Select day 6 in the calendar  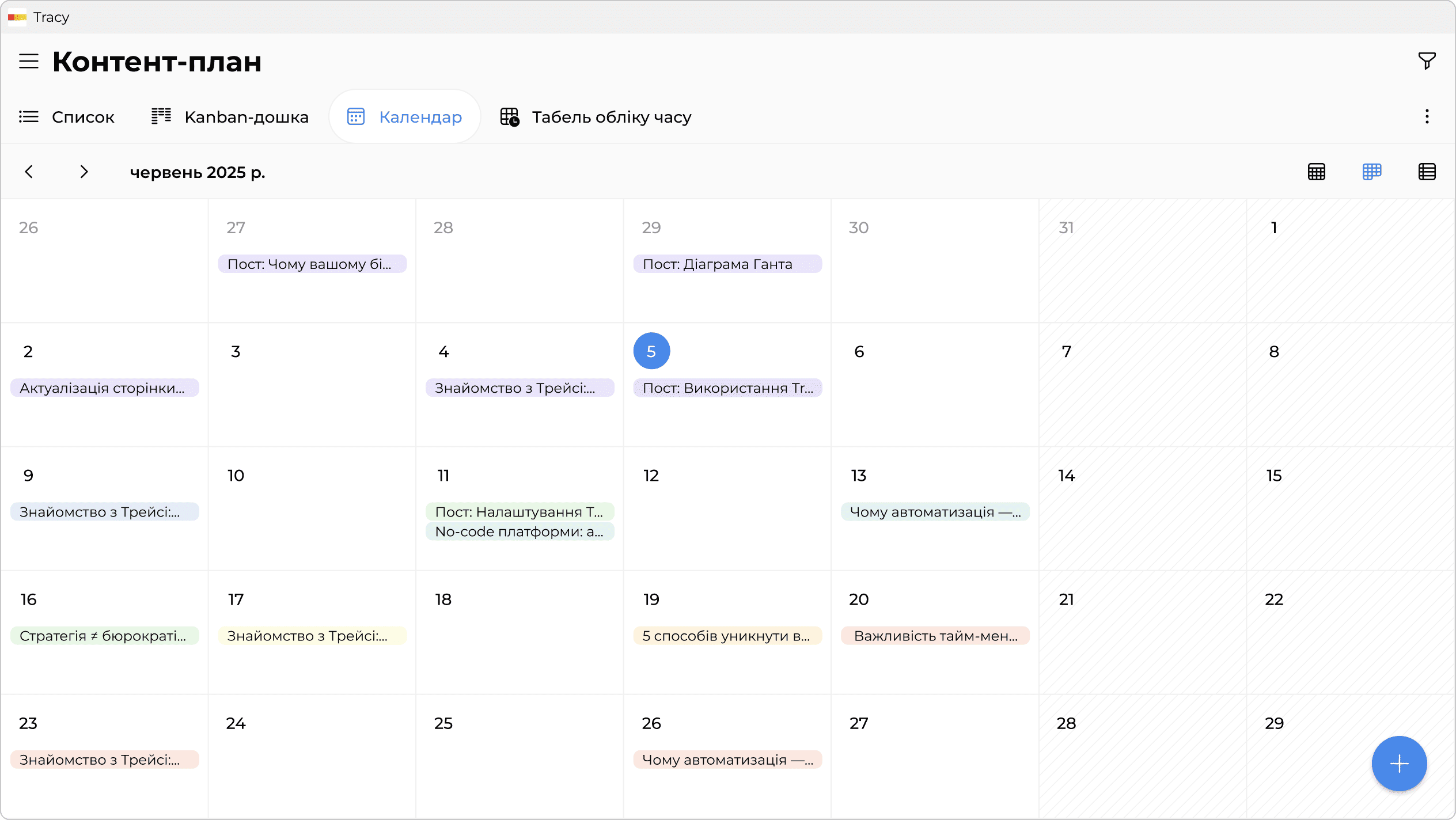(859, 351)
